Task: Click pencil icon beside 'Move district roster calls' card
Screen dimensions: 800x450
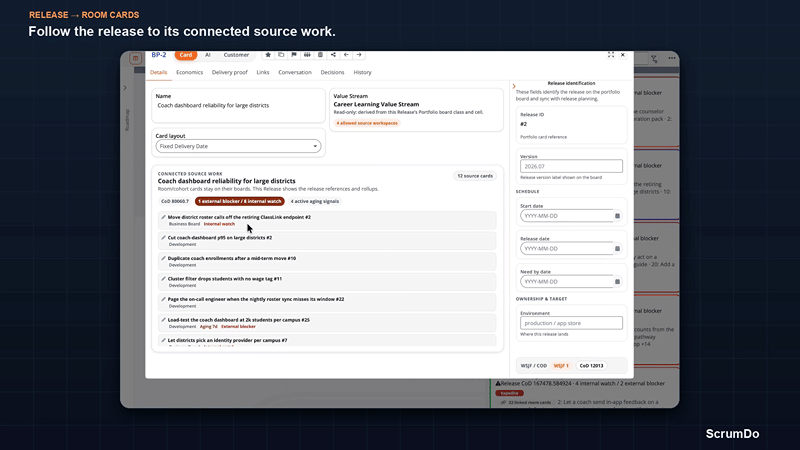Action: click(x=163, y=217)
